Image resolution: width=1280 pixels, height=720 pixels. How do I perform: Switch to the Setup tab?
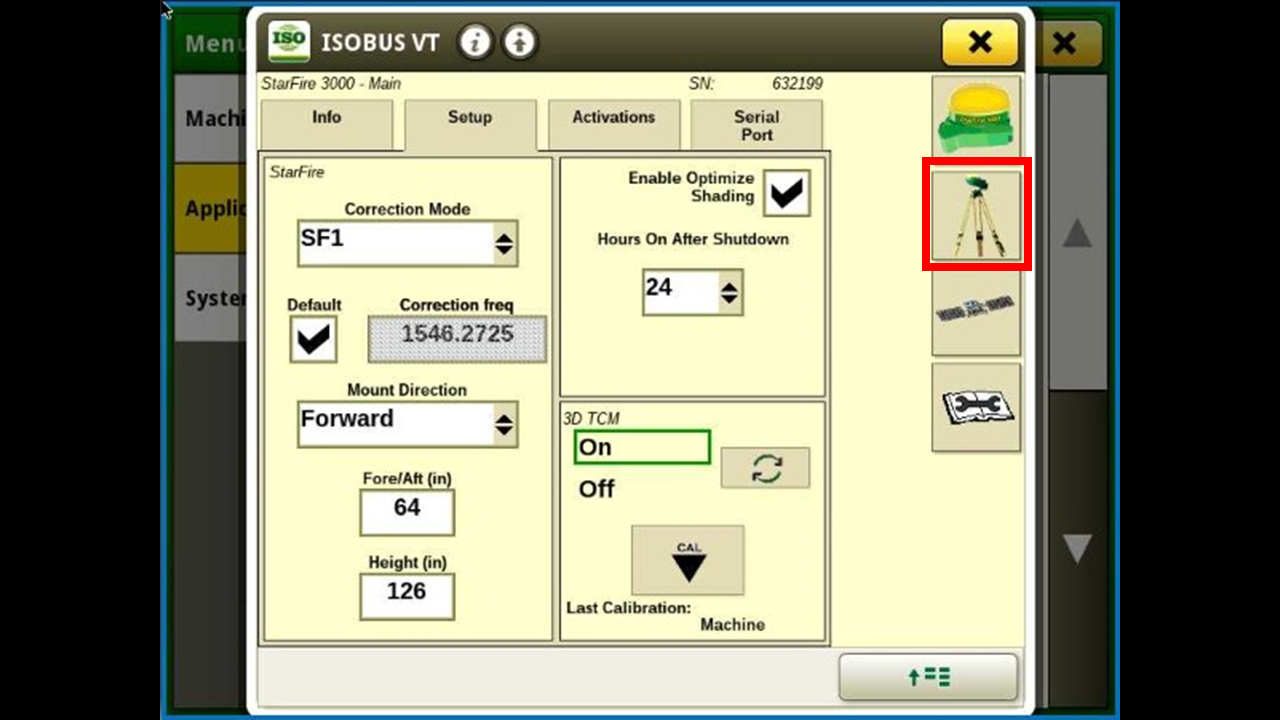tap(470, 124)
